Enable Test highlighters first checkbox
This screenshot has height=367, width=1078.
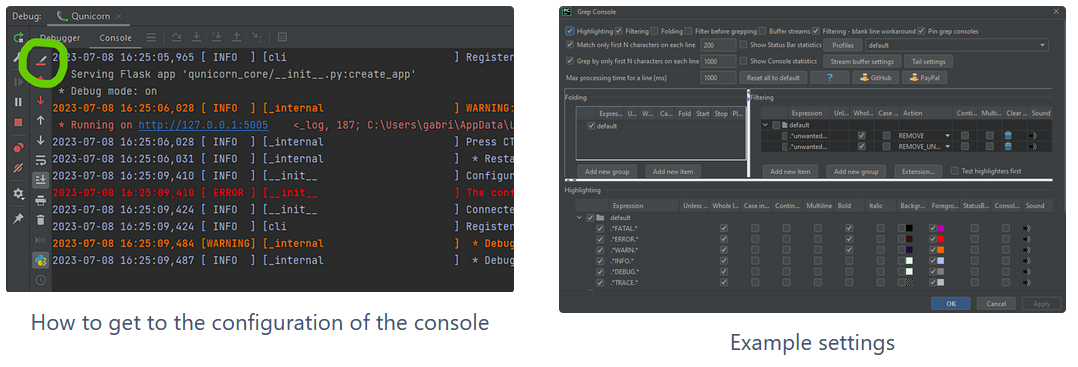954,170
